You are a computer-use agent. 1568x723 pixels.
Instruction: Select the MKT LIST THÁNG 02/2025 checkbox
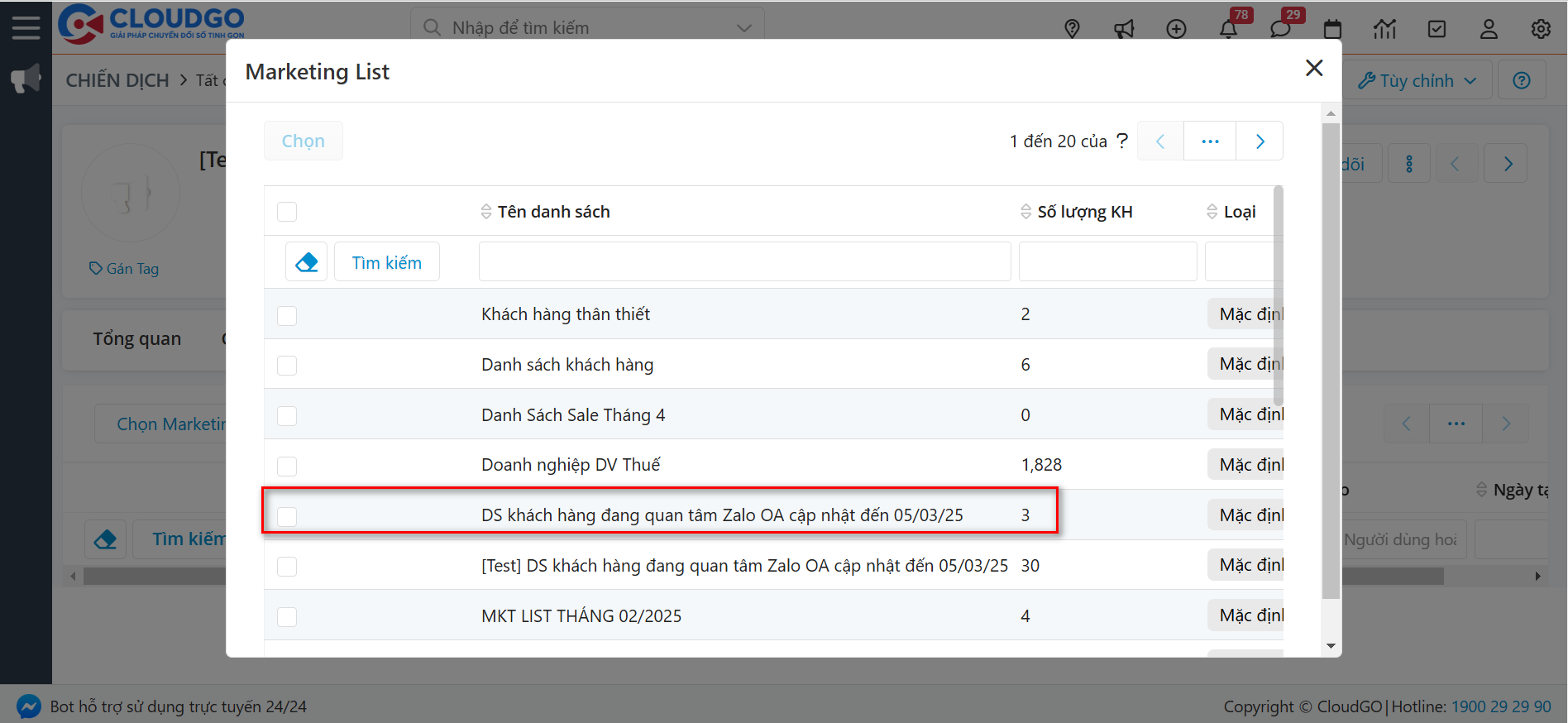click(x=287, y=616)
